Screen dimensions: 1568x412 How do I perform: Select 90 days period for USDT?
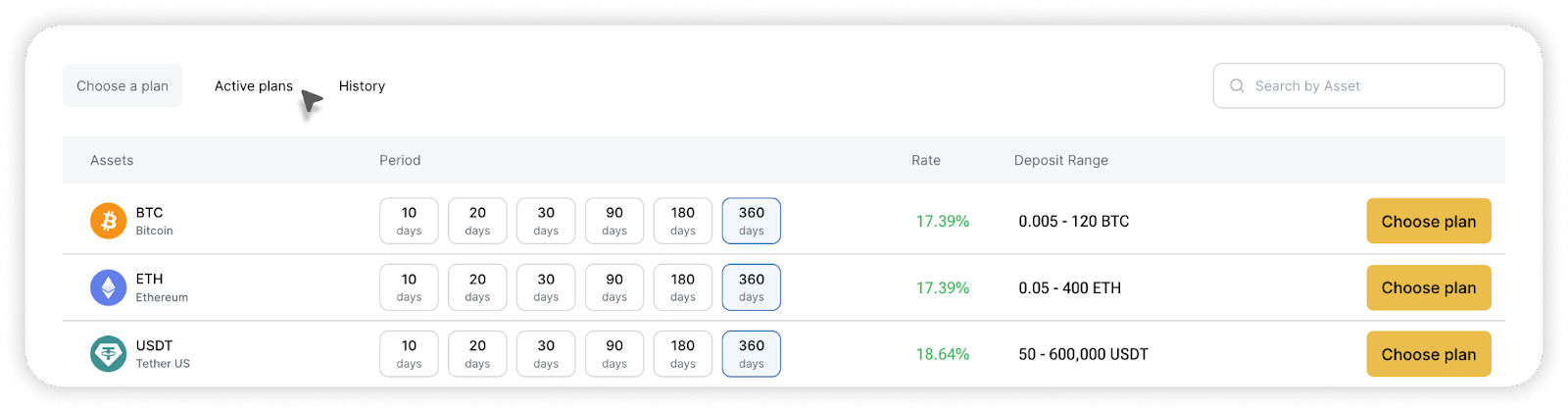614,354
